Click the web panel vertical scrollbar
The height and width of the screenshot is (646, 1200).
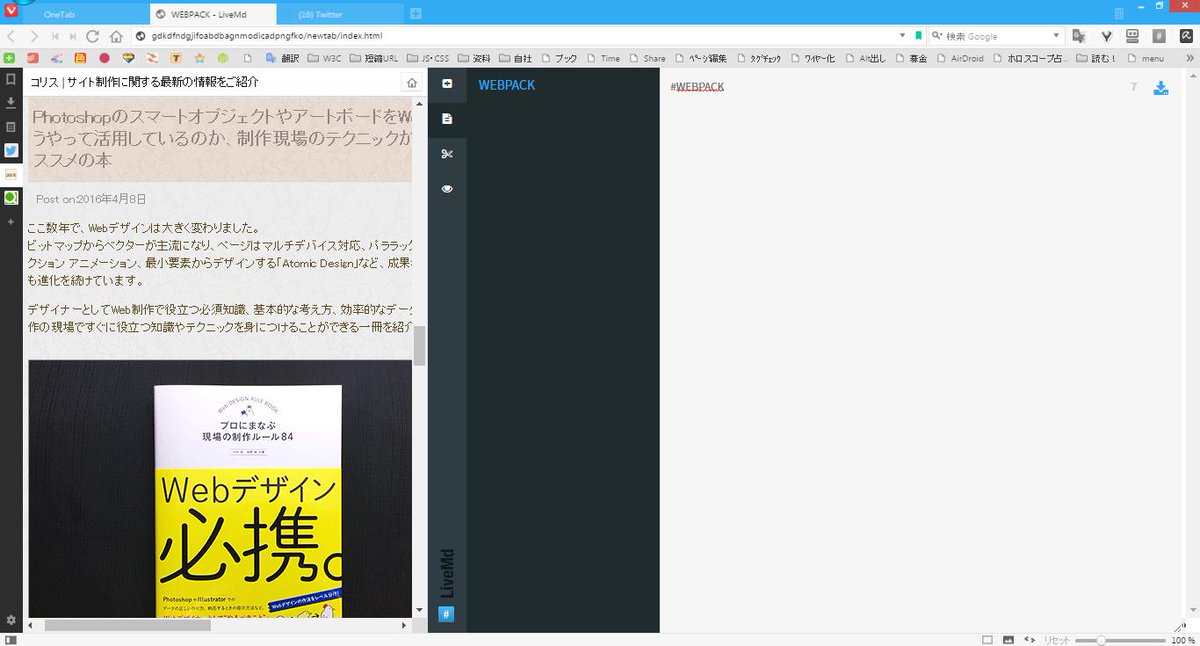[x=420, y=346]
